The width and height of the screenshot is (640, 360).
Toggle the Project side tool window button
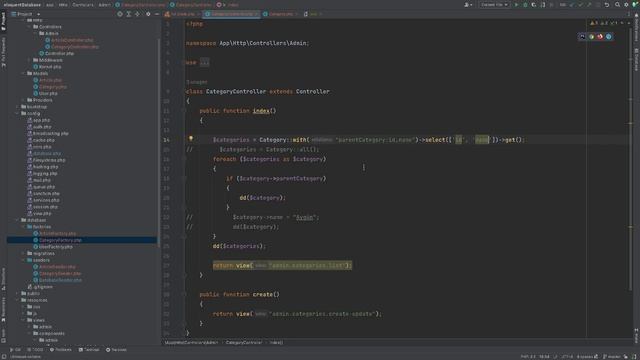click(x=3, y=21)
